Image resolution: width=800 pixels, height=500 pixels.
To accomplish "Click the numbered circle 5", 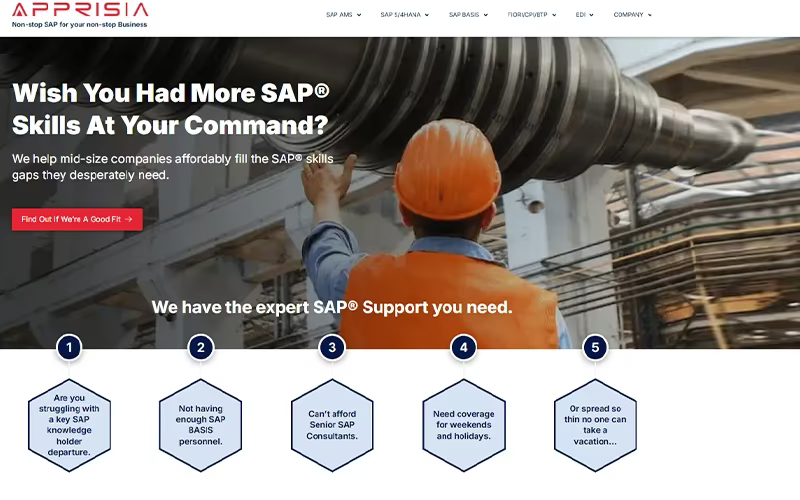I will point(595,348).
